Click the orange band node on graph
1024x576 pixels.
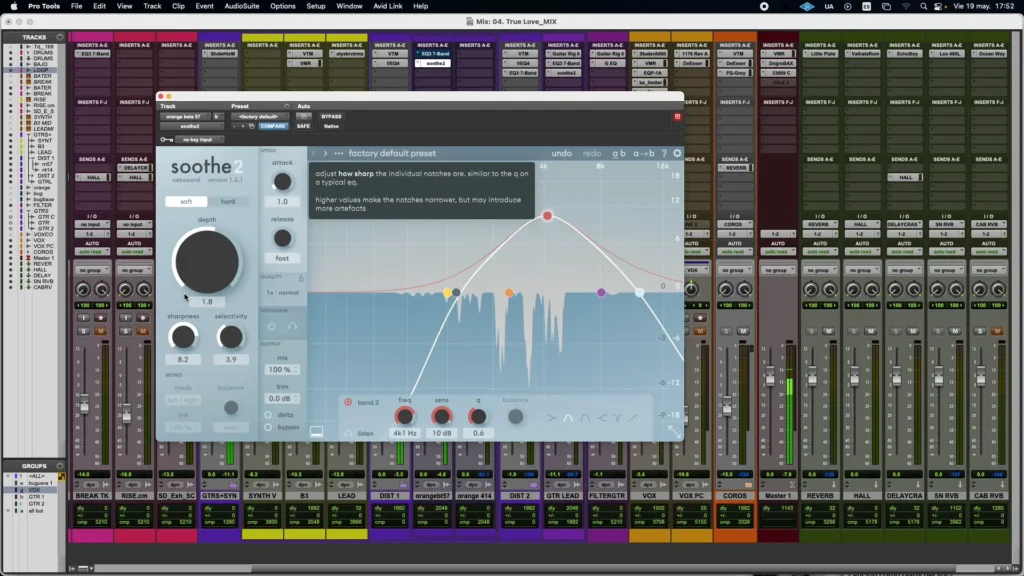[509, 293]
